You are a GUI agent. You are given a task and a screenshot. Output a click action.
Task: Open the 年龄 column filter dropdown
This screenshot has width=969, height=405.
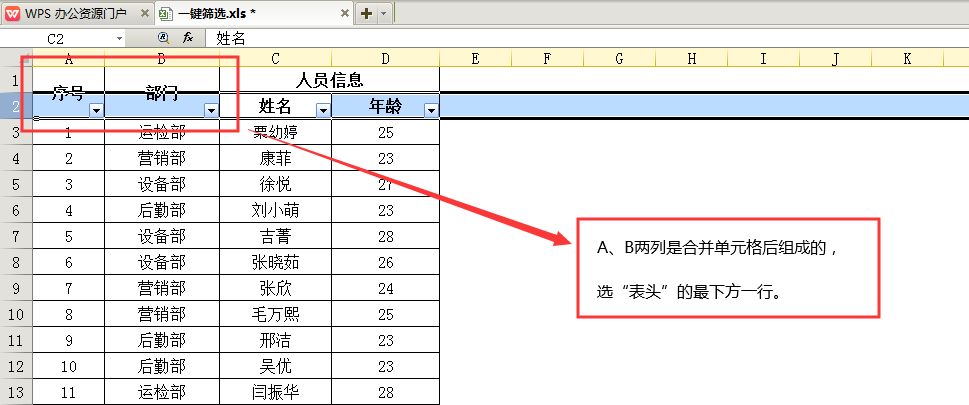pos(431,111)
